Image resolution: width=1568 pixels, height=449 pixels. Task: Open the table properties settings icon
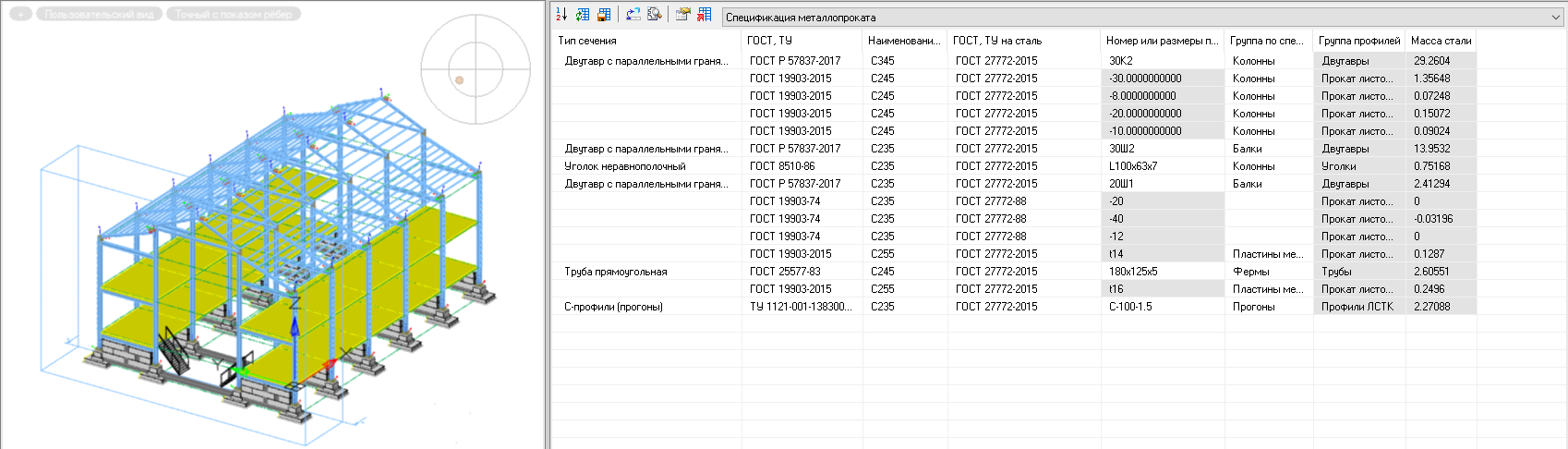coord(683,15)
